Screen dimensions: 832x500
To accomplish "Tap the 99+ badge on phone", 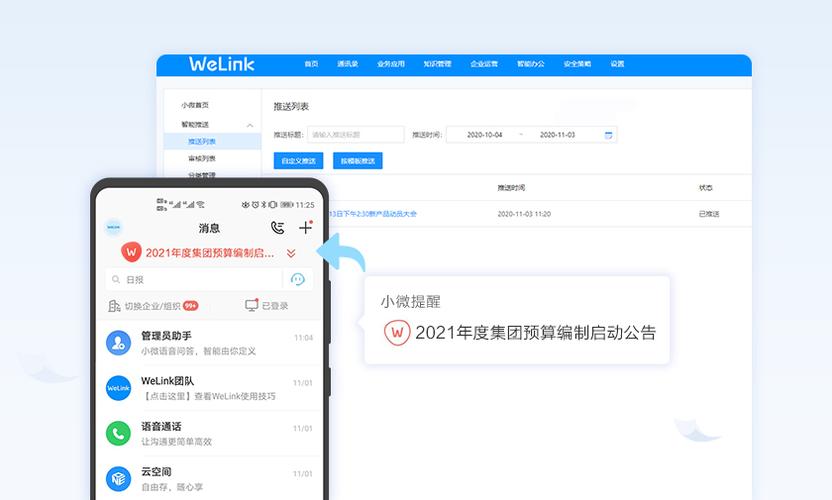I will click(x=190, y=306).
